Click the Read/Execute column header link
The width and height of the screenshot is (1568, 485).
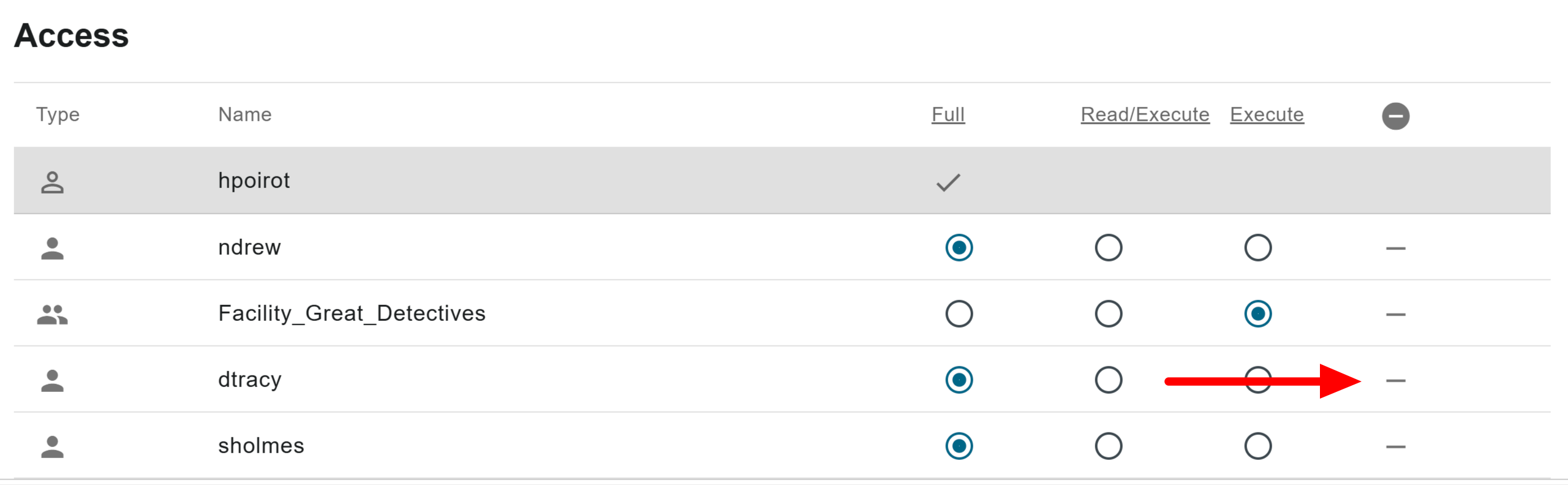point(1145,115)
